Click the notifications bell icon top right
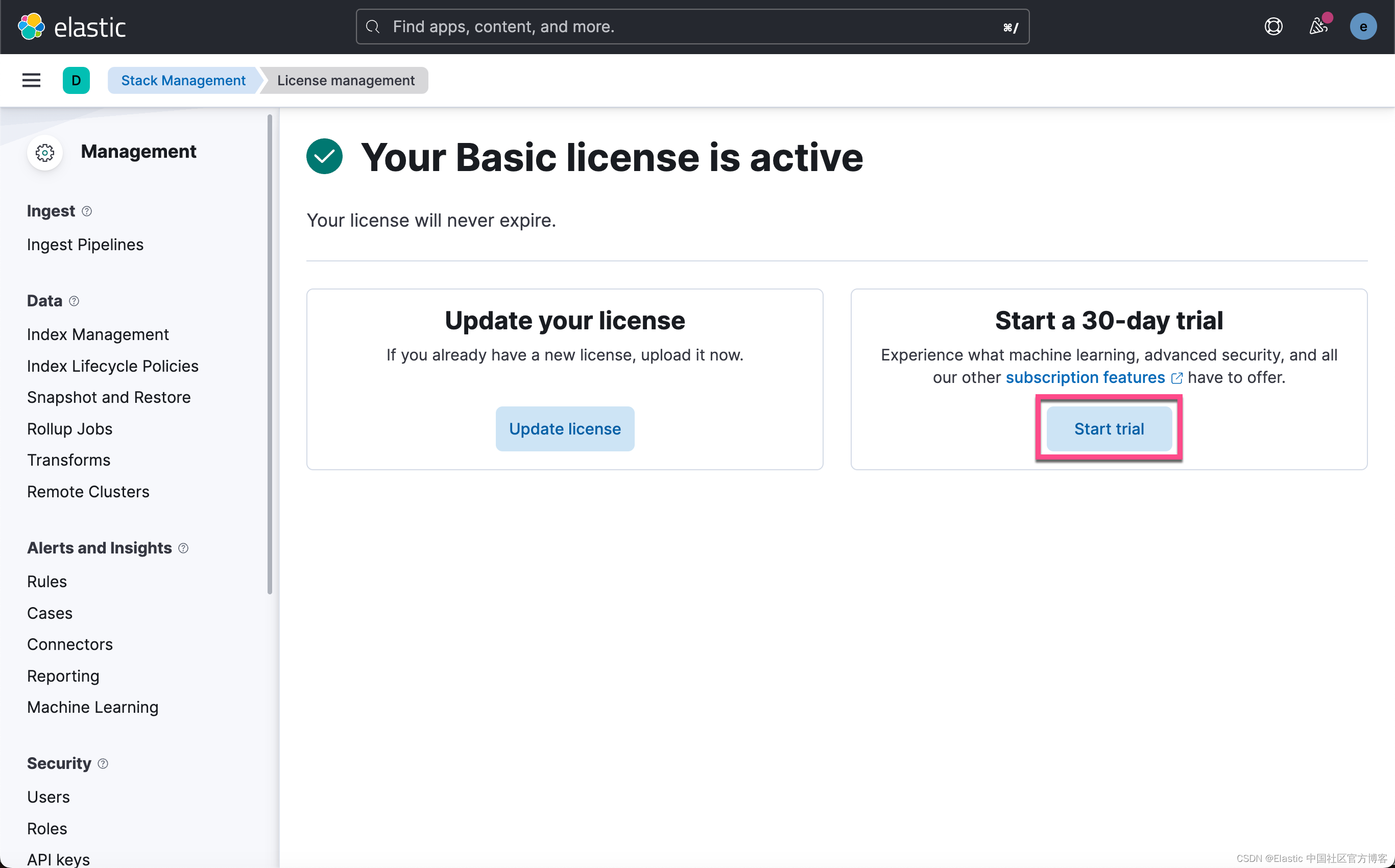 coord(1318,27)
